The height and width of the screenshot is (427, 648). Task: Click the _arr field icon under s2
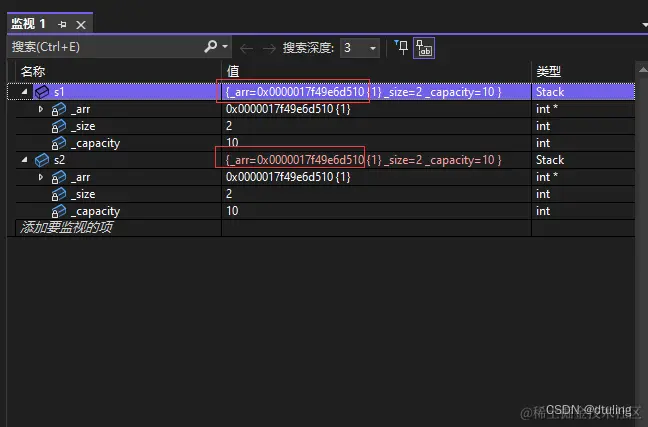(58, 177)
